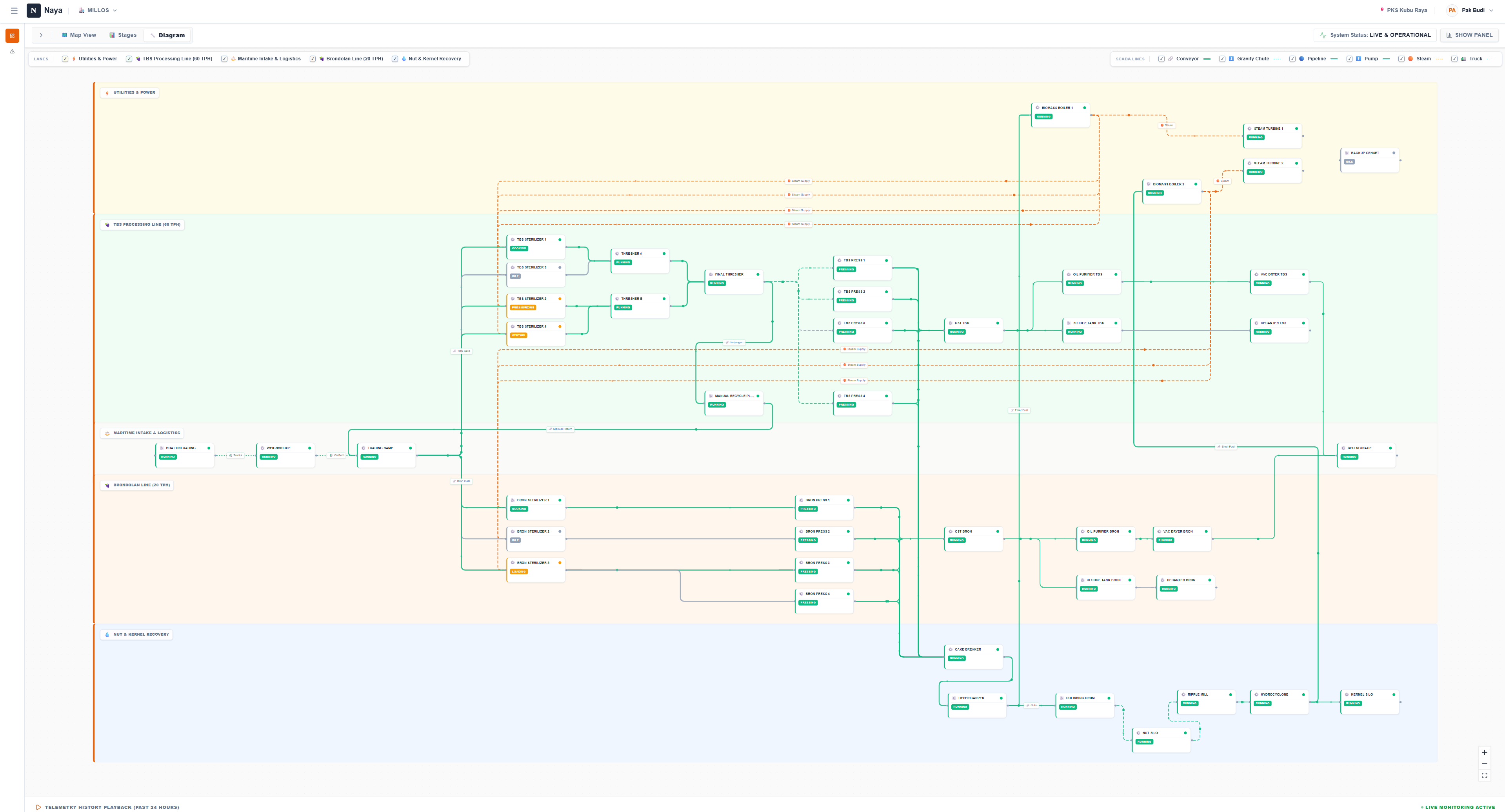Zoom out with the minus icon
Screen dimensions: 1505x812
1484,763
